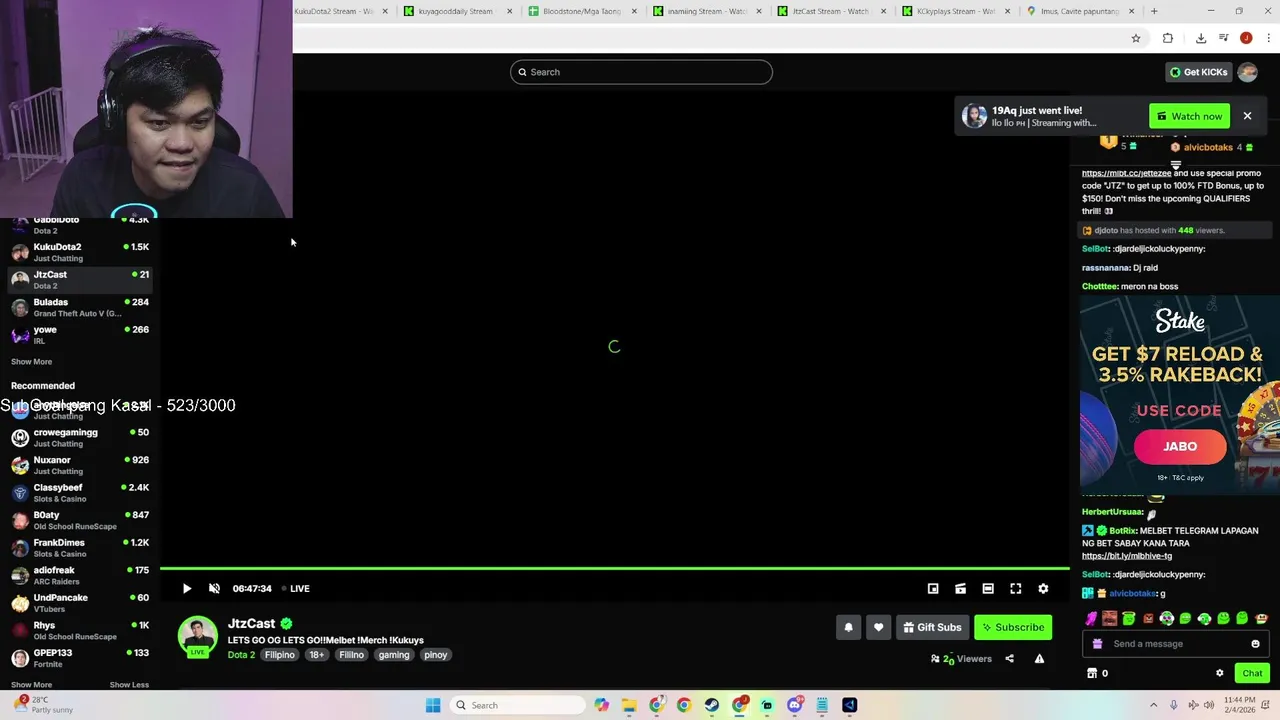Click the Send a message chat field
The width and height of the screenshot is (1280, 720).
1176,644
